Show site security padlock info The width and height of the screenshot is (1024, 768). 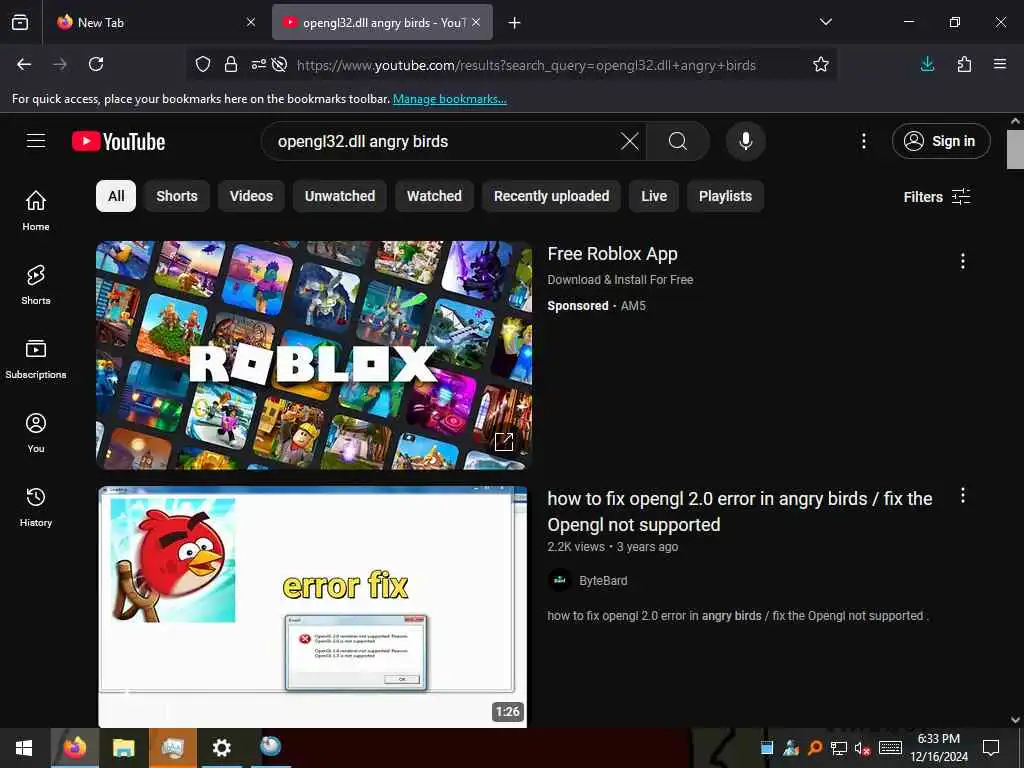pos(231,65)
